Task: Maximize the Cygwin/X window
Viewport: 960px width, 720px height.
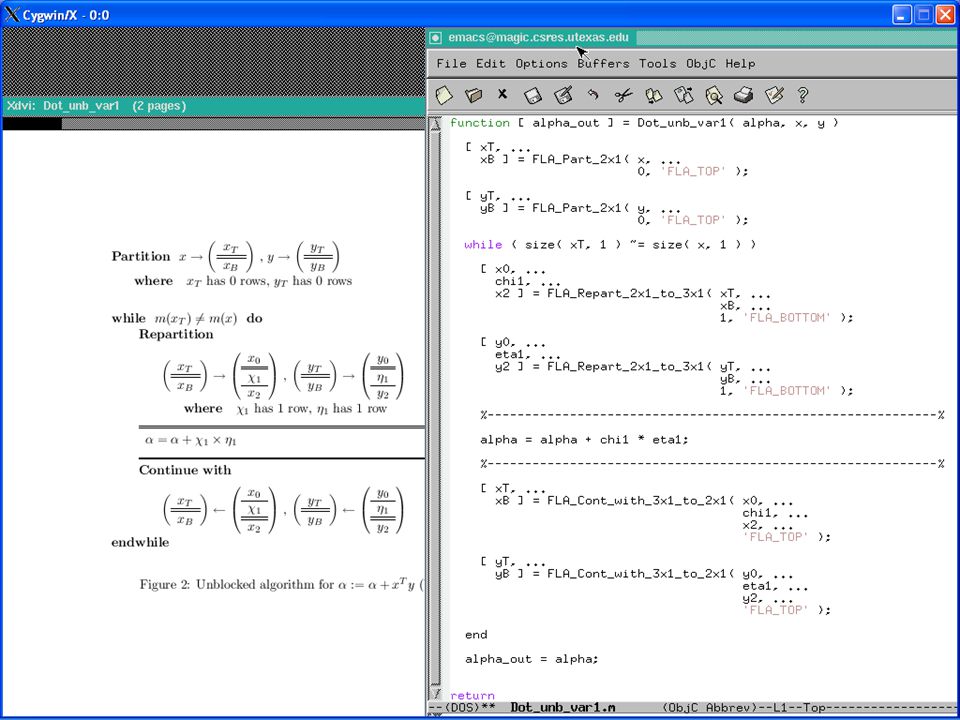Action: 923,15
